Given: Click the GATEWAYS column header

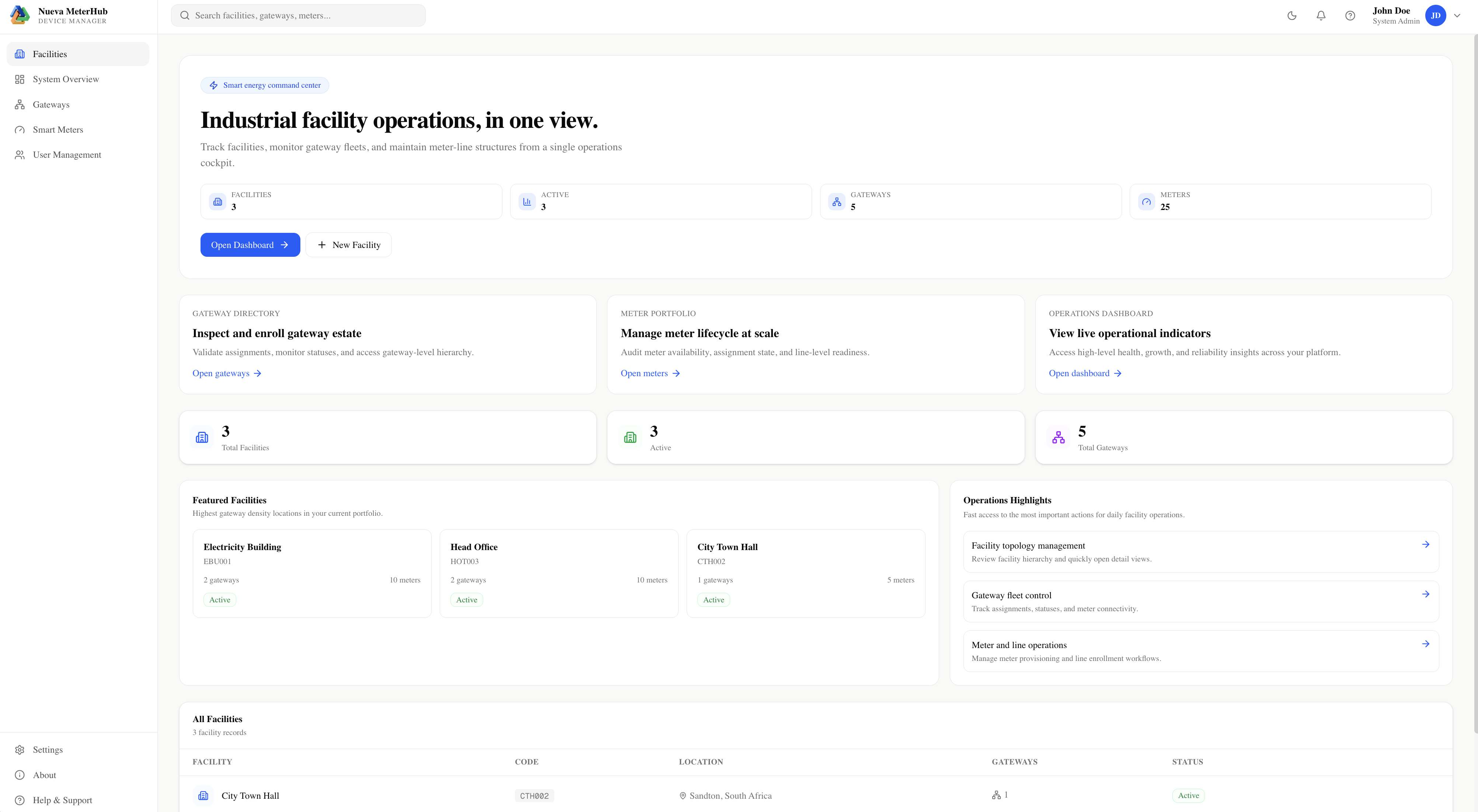Looking at the screenshot, I should coord(1014,762).
